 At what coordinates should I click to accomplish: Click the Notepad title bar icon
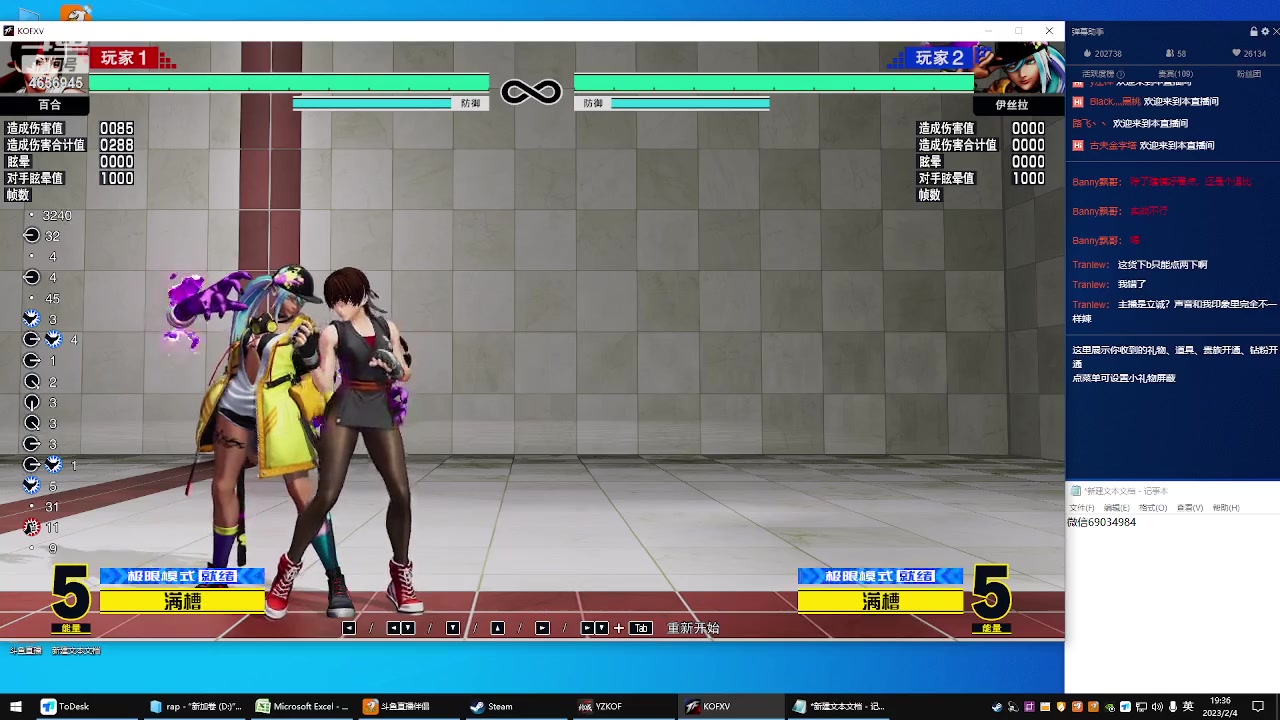point(1076,491)
